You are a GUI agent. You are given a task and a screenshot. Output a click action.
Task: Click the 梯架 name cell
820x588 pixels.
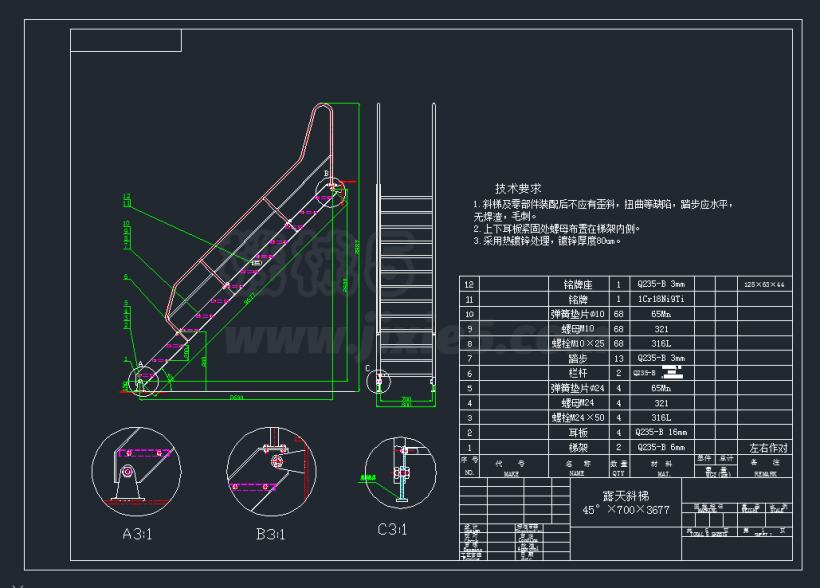578,447
